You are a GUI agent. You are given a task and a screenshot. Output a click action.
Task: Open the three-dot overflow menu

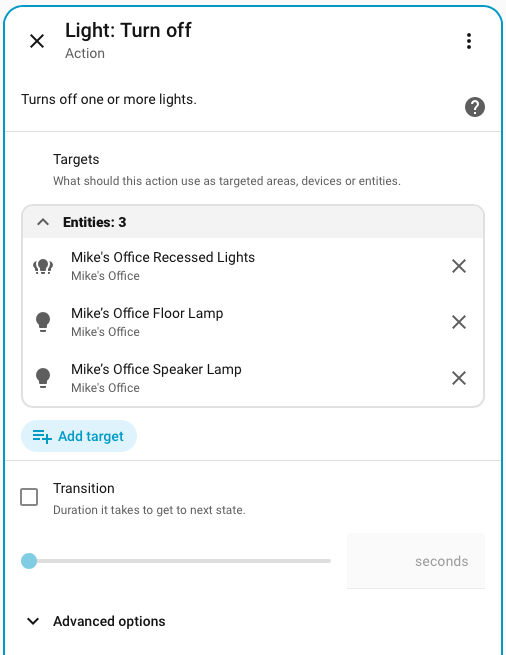pos(469,41)
